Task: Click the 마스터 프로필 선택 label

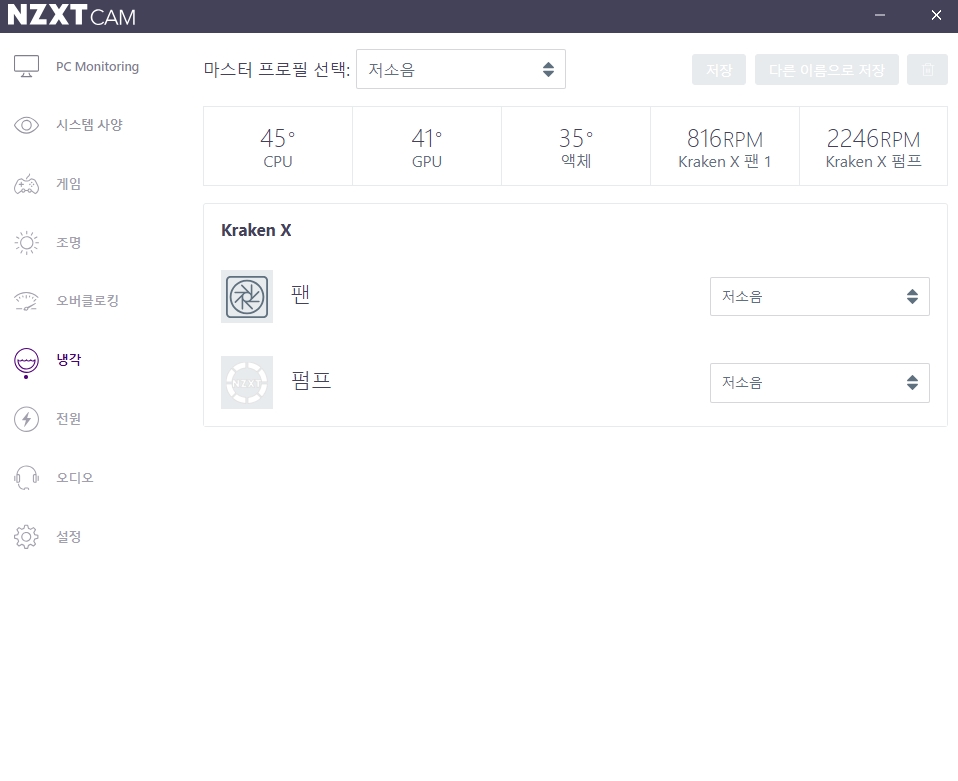Action: coord(277,69)
